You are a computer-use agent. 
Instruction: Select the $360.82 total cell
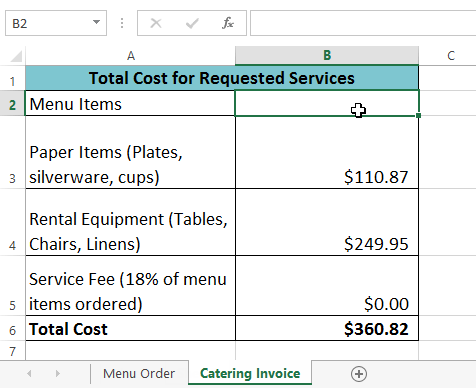pos(327,328)
